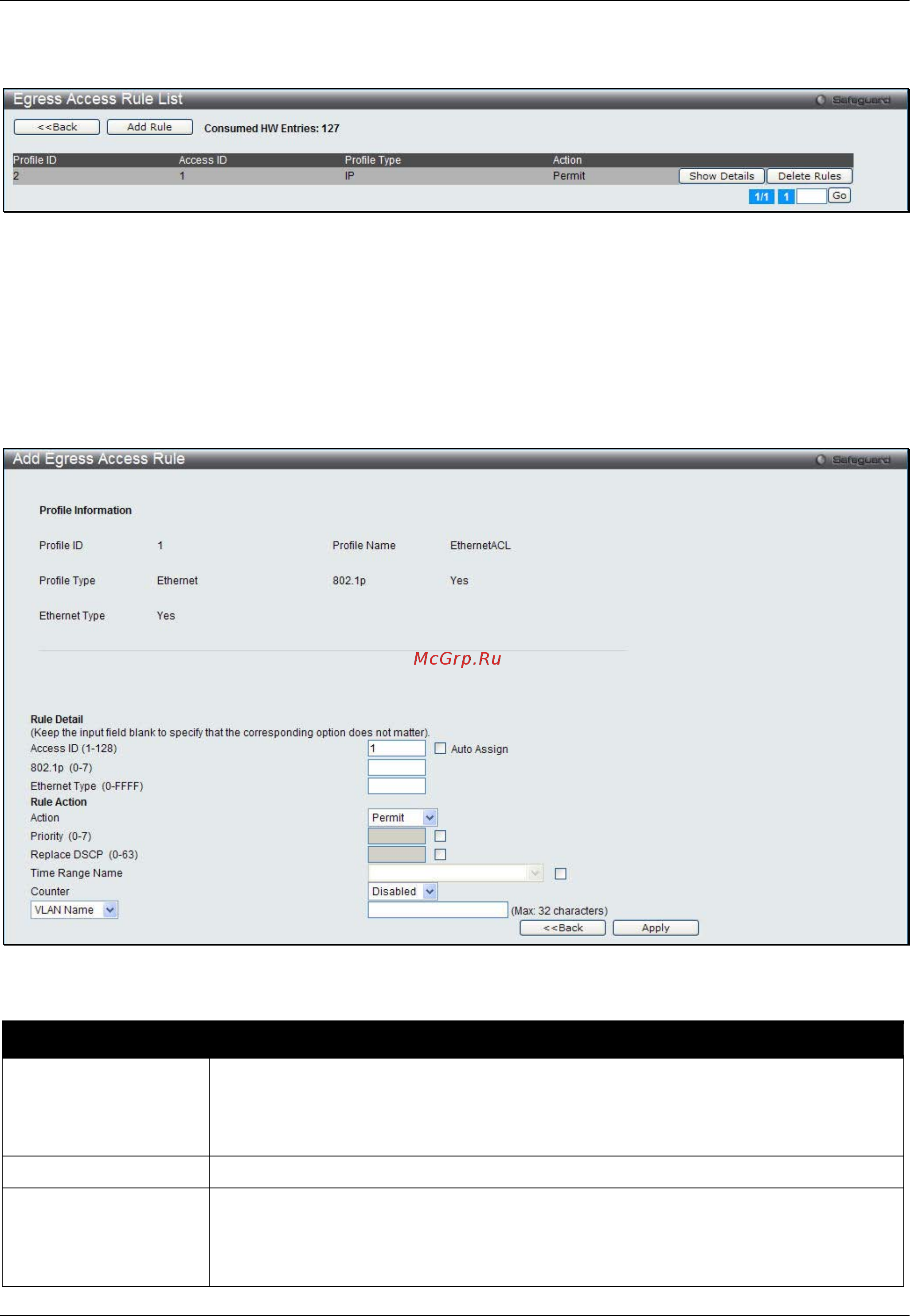Viewport: 910px width, 1316px height.
Task: Click the Priority (0-7) disabled input field
Action: point(396,836)
